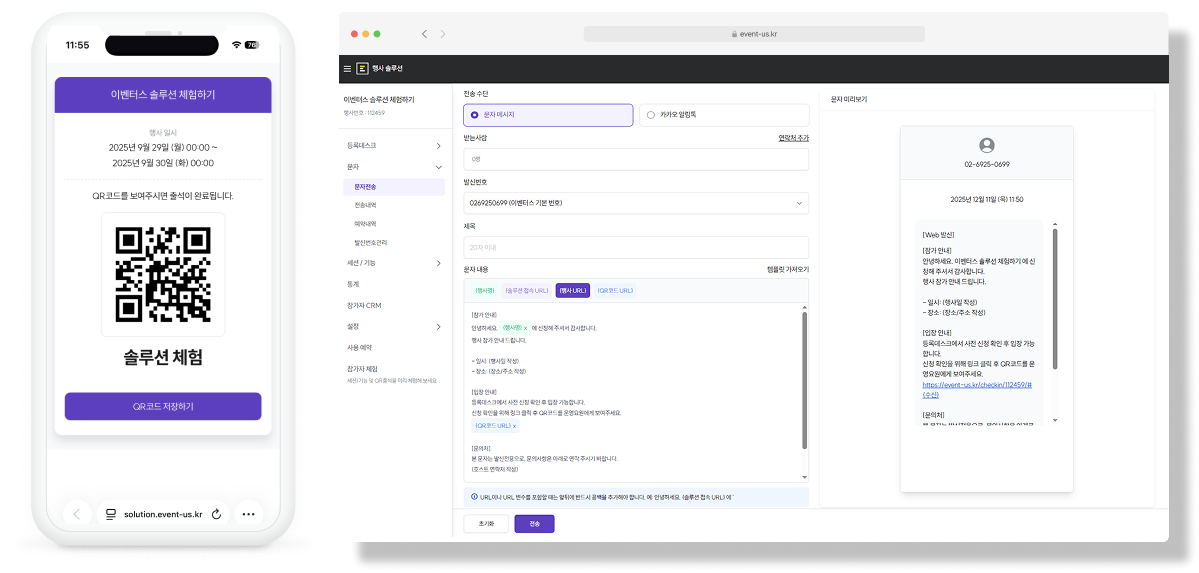Click the browser back arrow
The height and width of the screenshot is (573, 1199).
point(424,34)
